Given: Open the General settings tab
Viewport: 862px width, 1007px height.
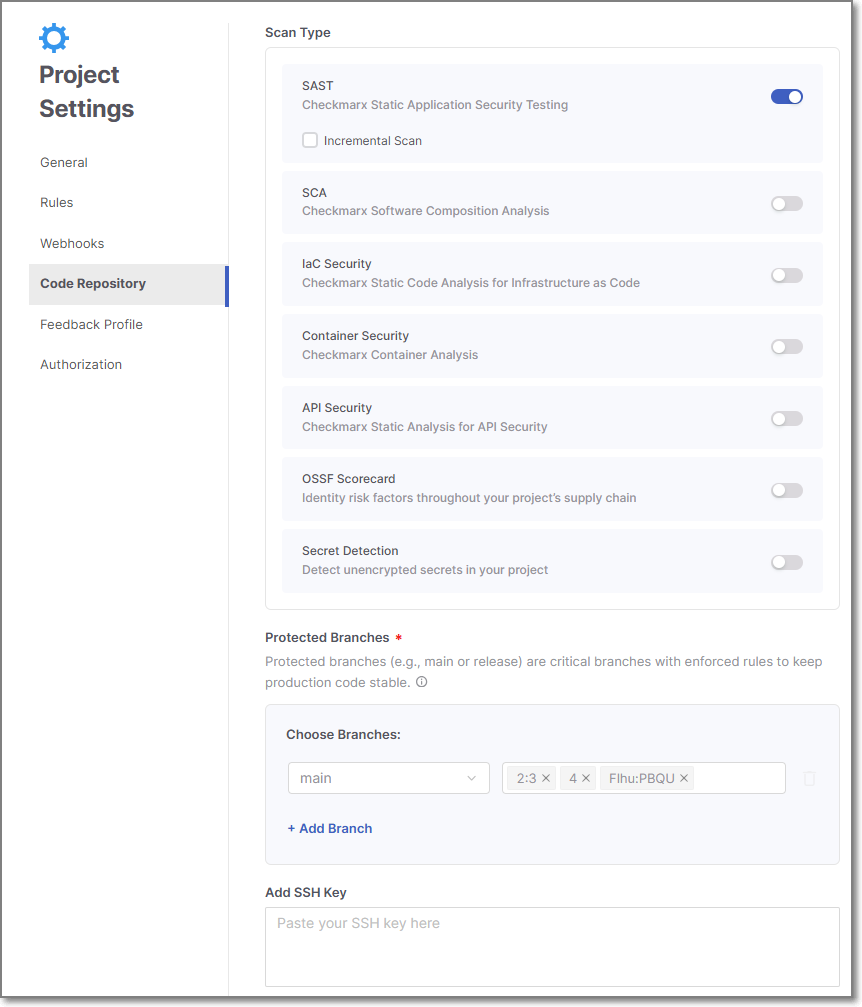Looking at the screenshot, I should [64, 163].
